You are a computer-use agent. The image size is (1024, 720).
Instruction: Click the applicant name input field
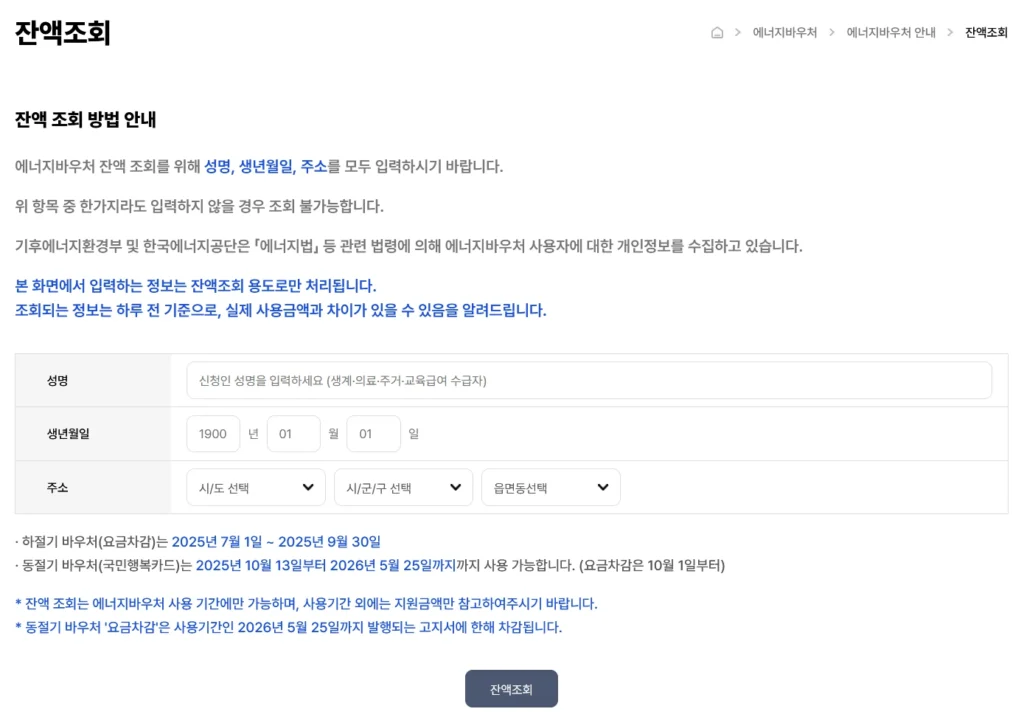tap(588, 379)
